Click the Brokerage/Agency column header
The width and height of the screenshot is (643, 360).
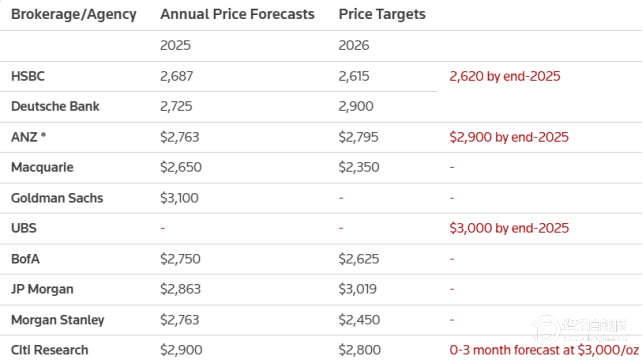pos(74,14)
